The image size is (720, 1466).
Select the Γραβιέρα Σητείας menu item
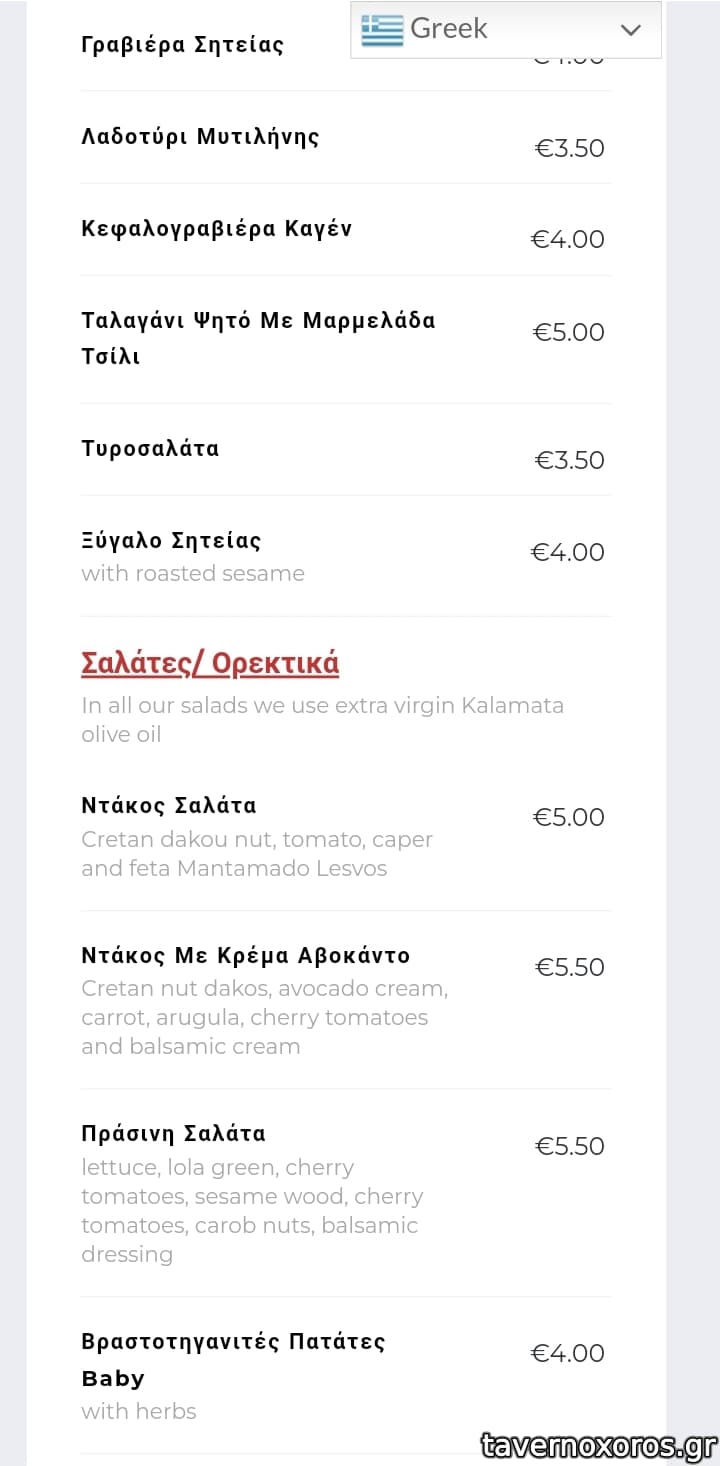click(182, 45)
